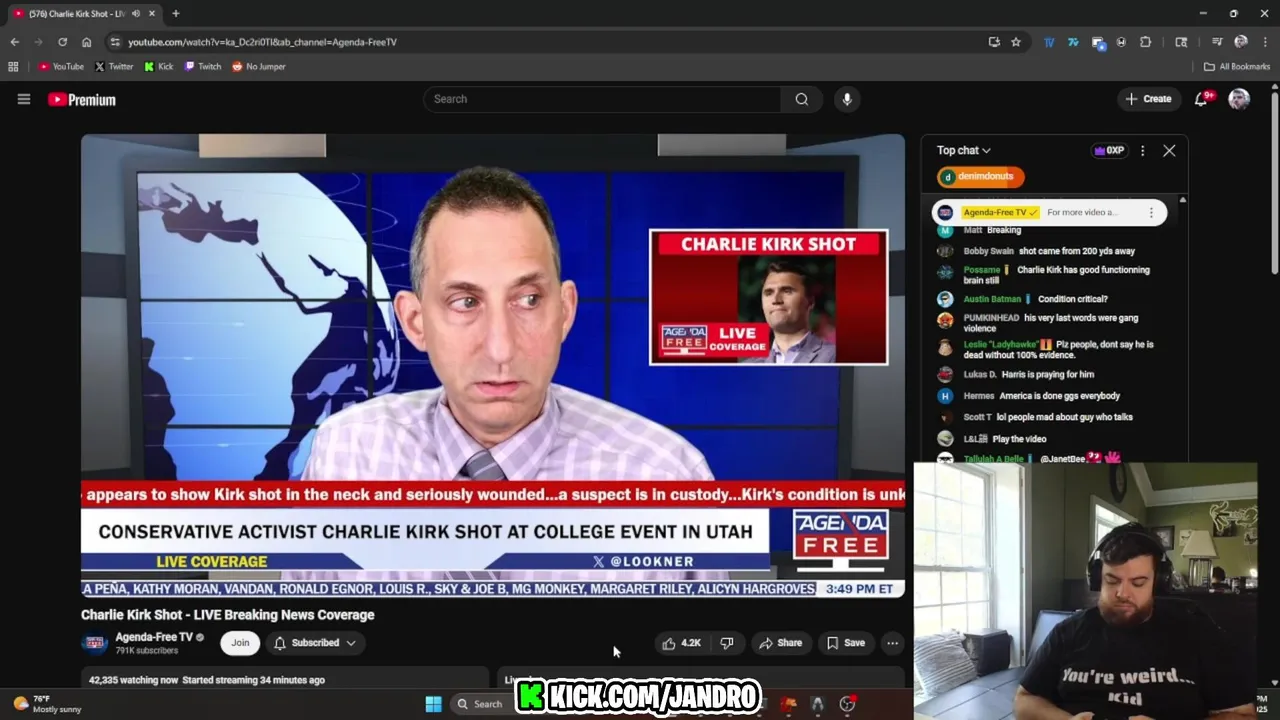1280x720 pixels.
Task: Open the blue TV extension
Action: tap(1049, 42)
